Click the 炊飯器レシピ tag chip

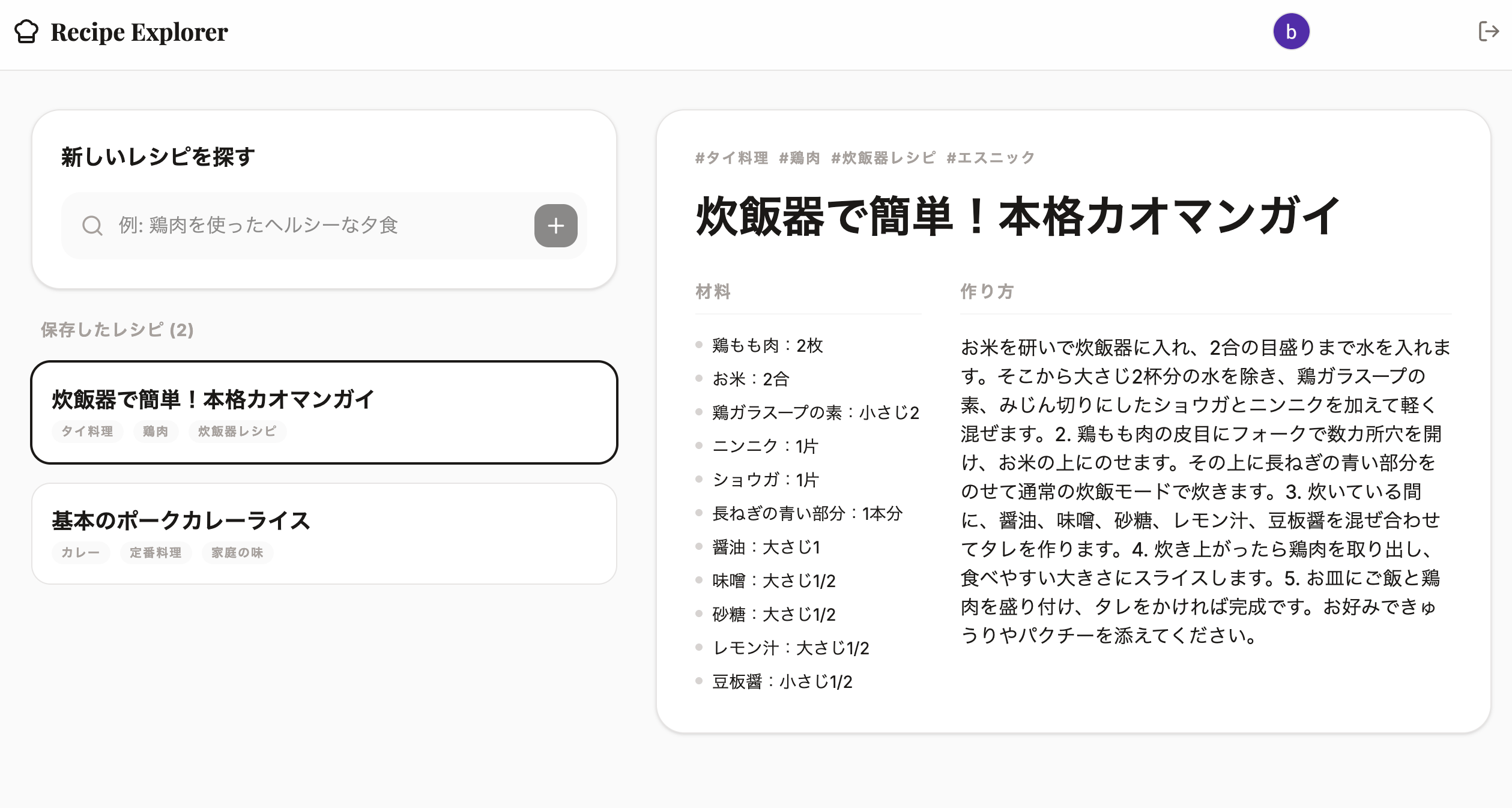(x=237, y=432)
